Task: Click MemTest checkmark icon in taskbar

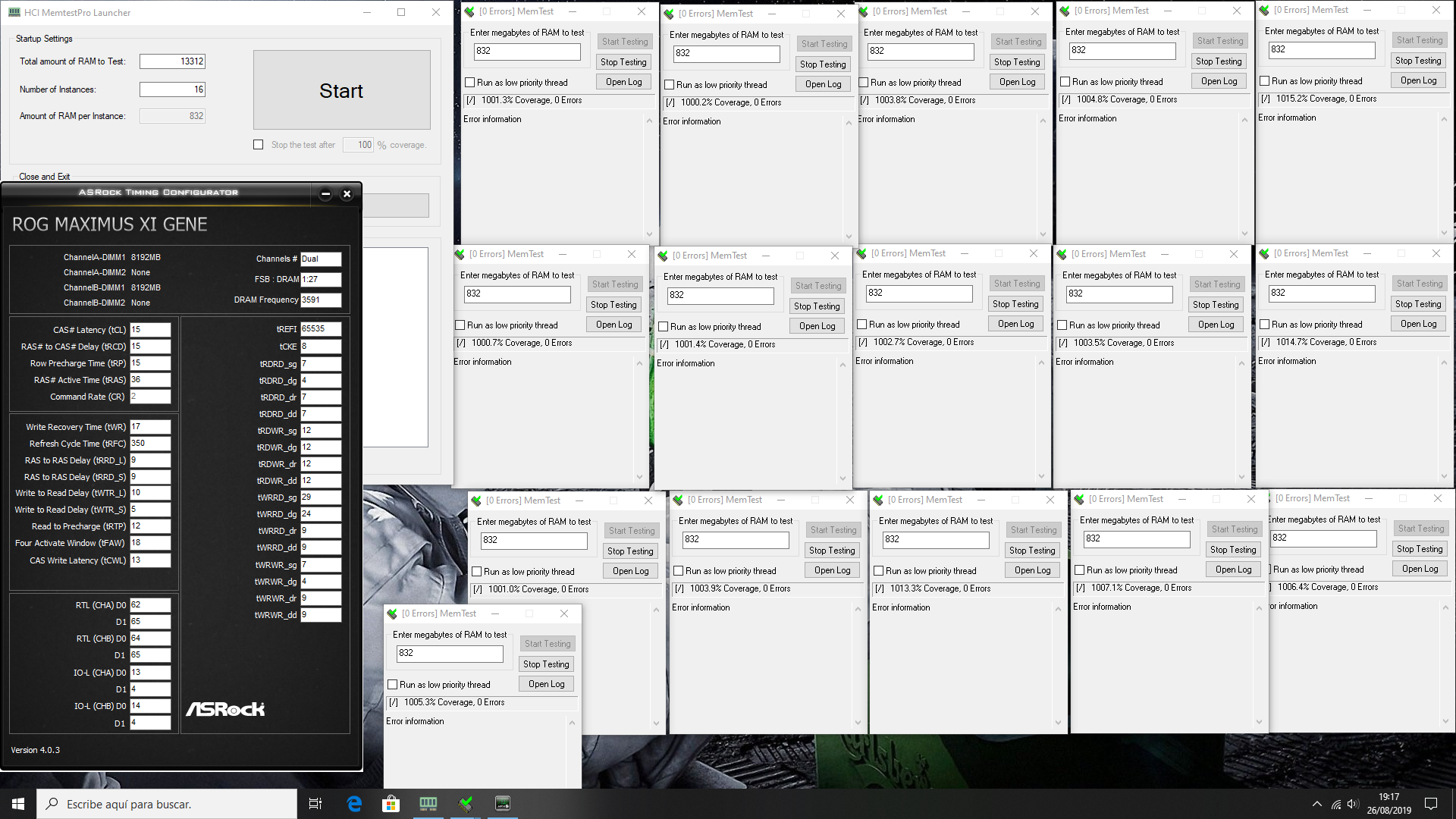Action: click(x=466, y=804)
